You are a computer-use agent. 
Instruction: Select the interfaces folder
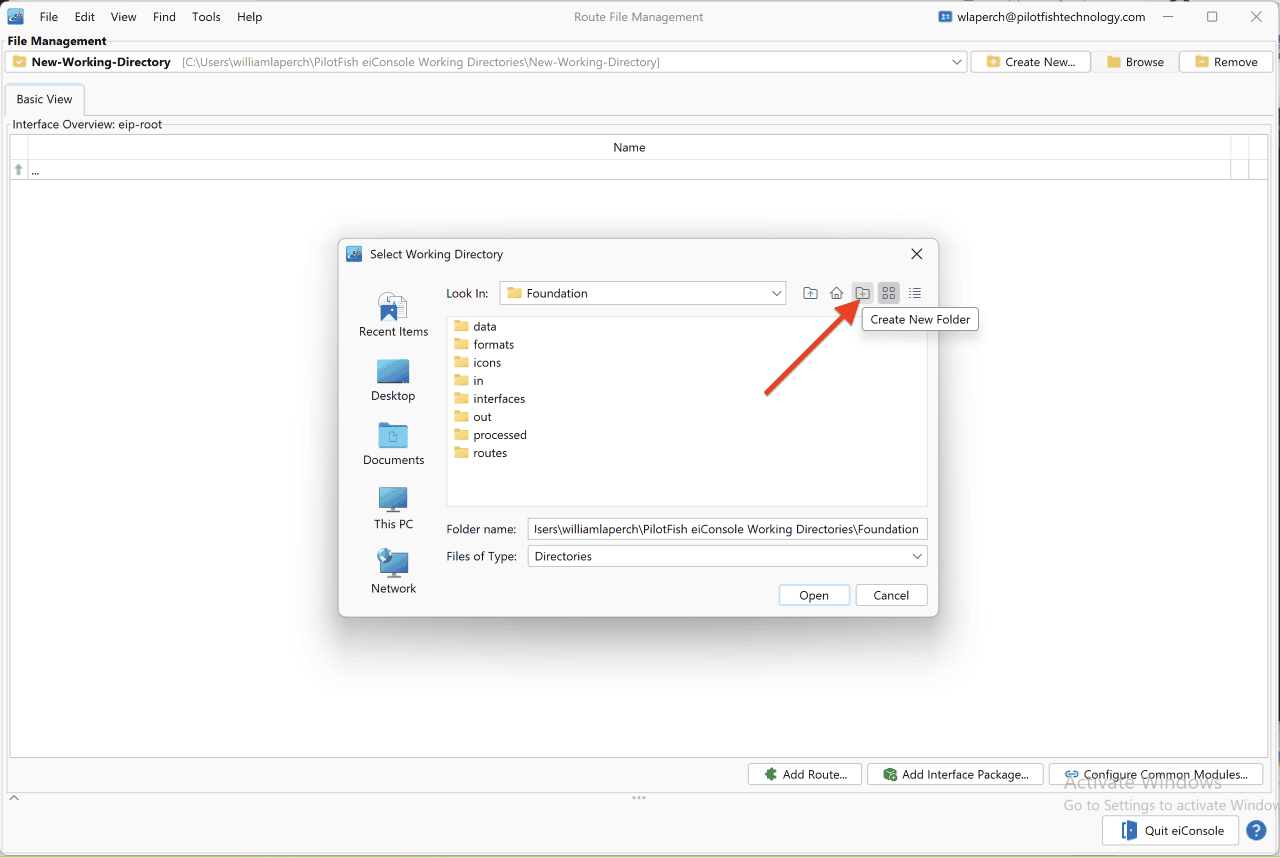click(x=489, y=398)
